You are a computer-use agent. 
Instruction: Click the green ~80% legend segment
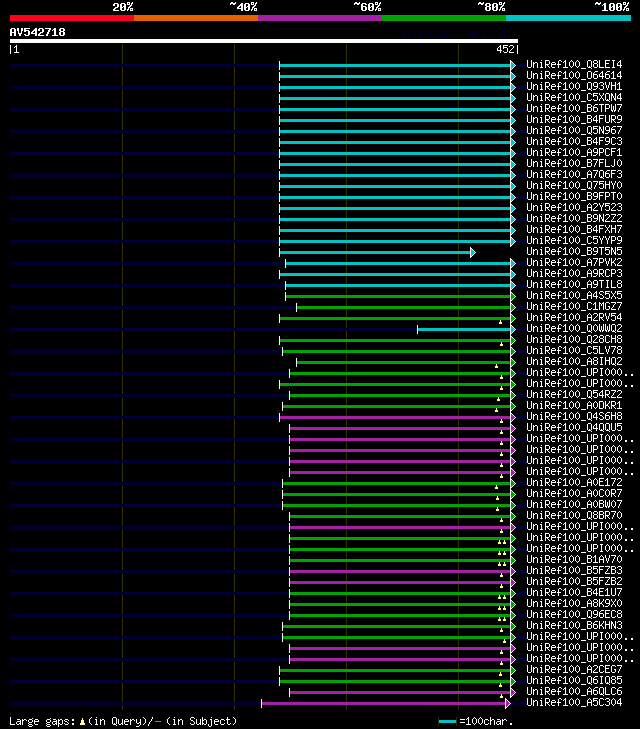tap(444, 18)
